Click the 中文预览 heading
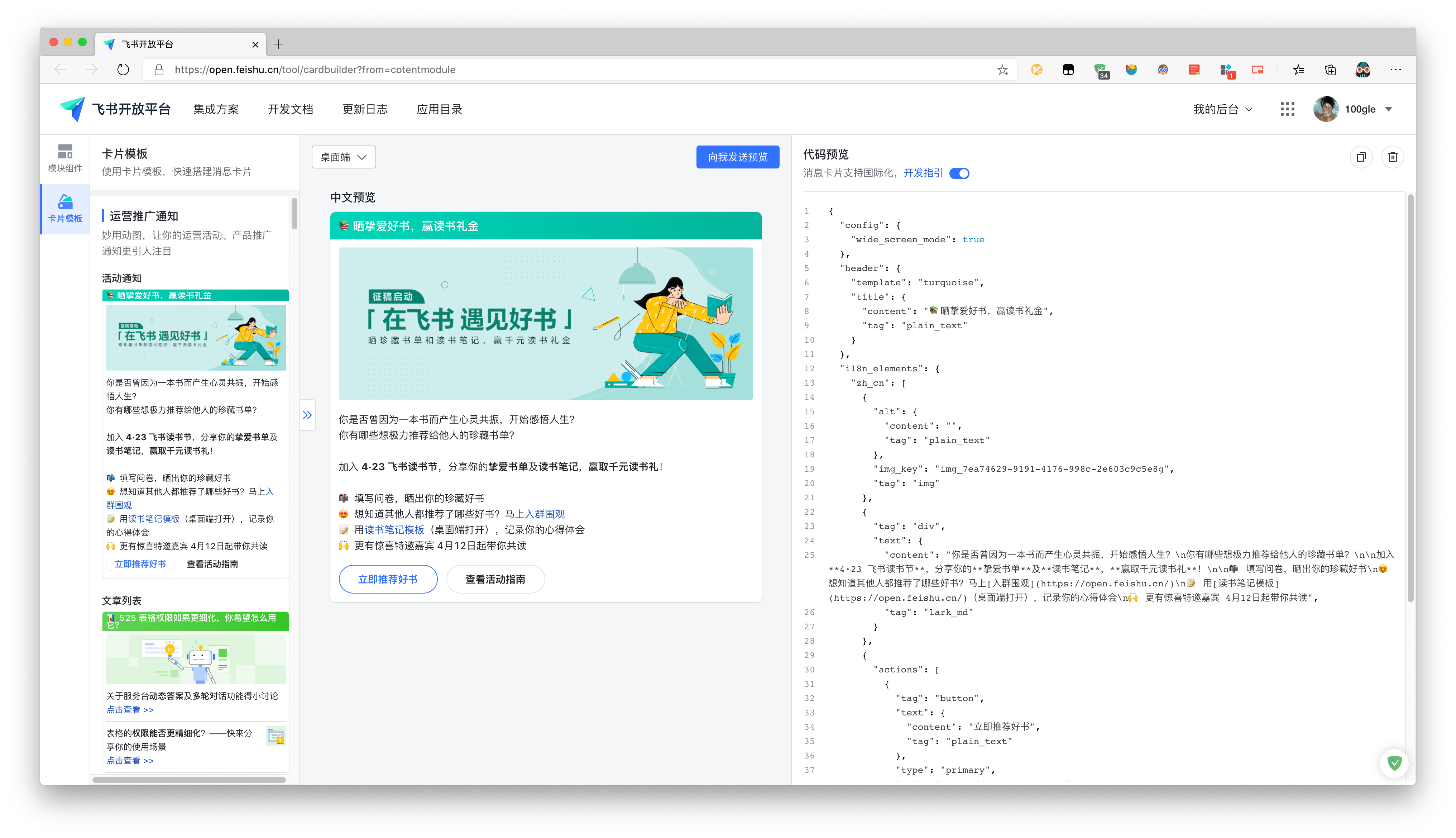Image resolution: width=1456 pixels, height=838 pixels. [x=352, y=197]
